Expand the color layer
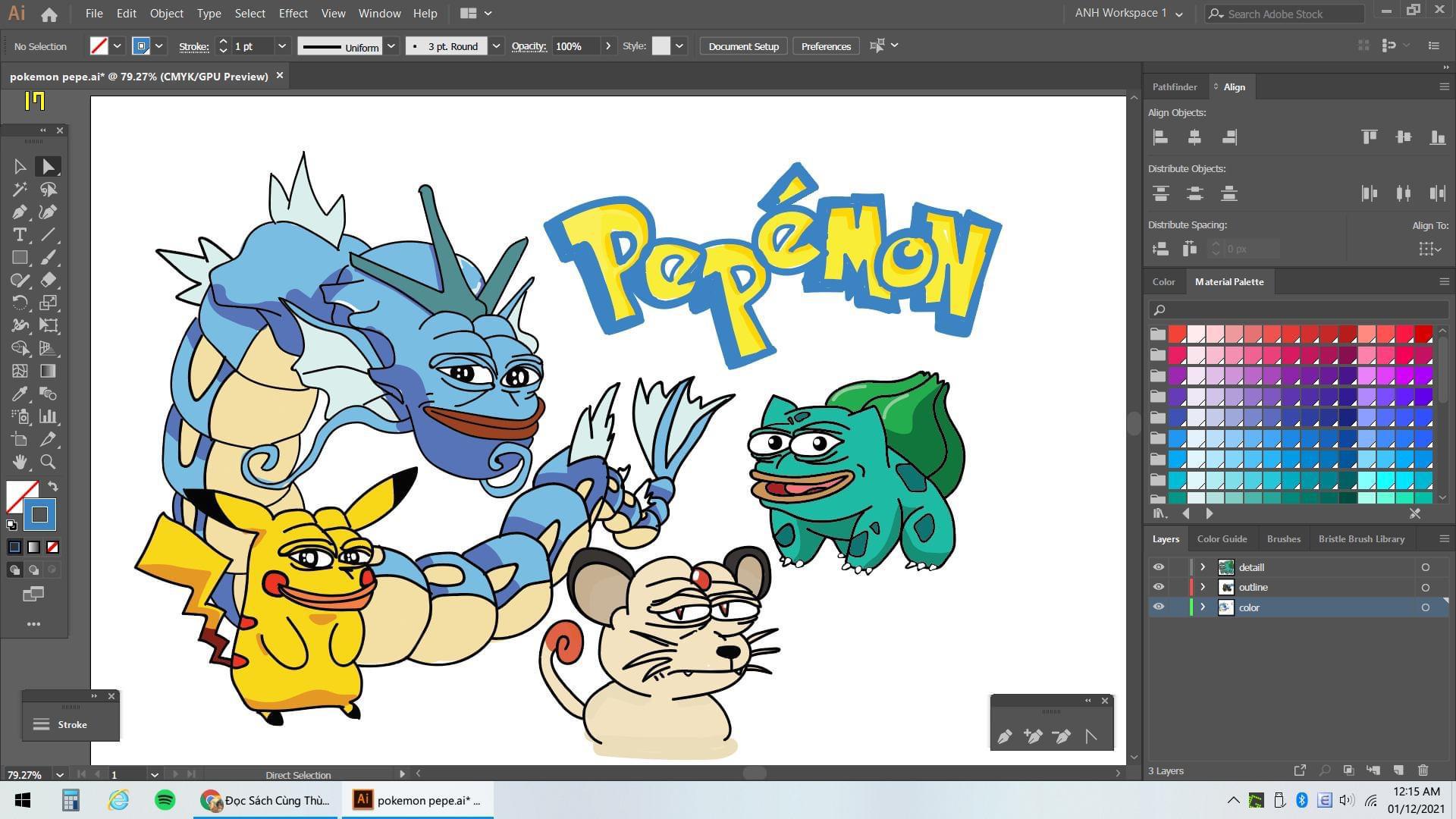The height and width of the screenshot is (819, 1456). point(1203,607)
